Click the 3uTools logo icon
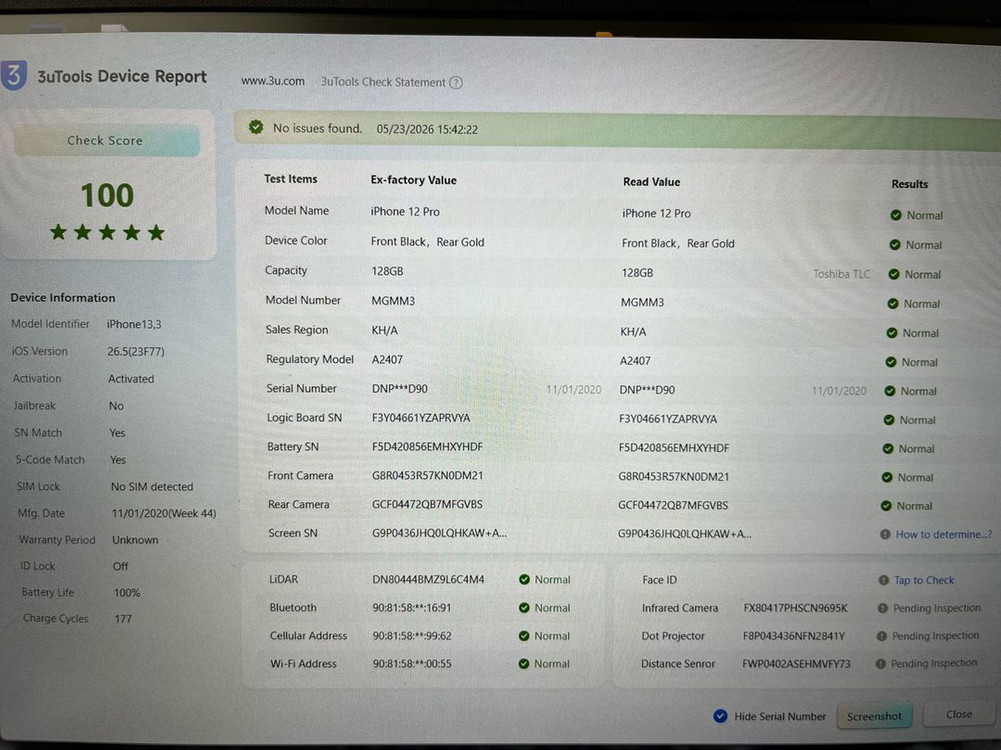Image resolution: width=1001 pixels, height=750 pixels. tap(13, 75)
